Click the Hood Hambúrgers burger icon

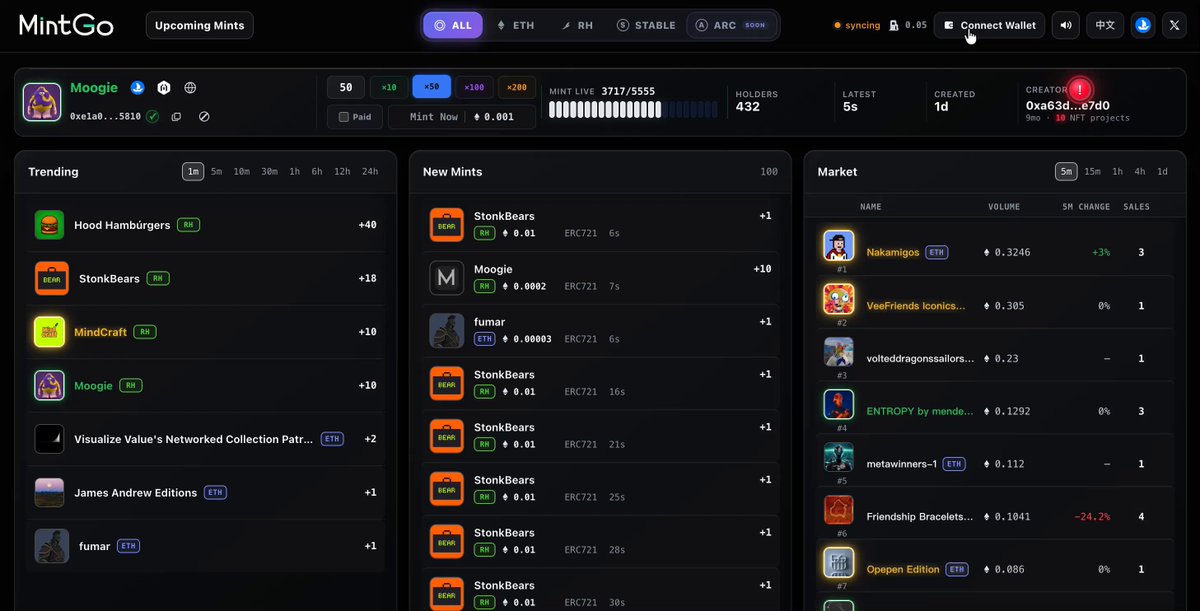pos(49,225)
